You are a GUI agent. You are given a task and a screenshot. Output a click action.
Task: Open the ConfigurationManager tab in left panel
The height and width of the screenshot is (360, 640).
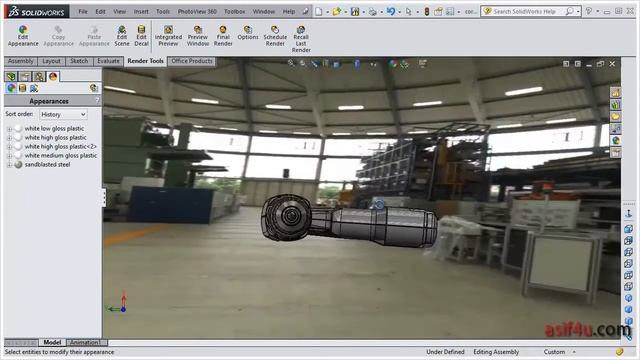point(39,76)
